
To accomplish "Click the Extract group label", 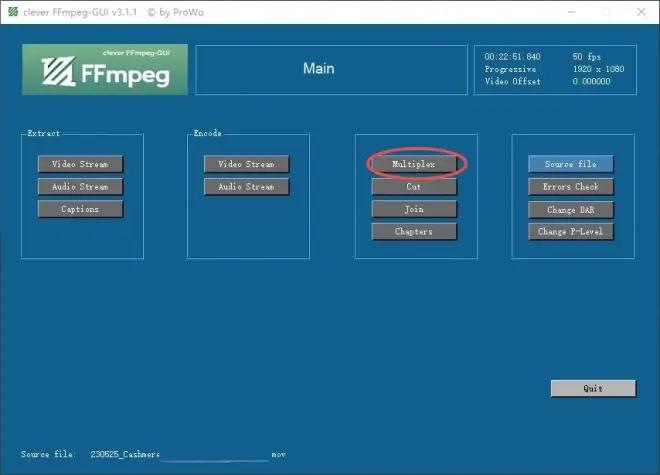I will [x=43, y=133].
